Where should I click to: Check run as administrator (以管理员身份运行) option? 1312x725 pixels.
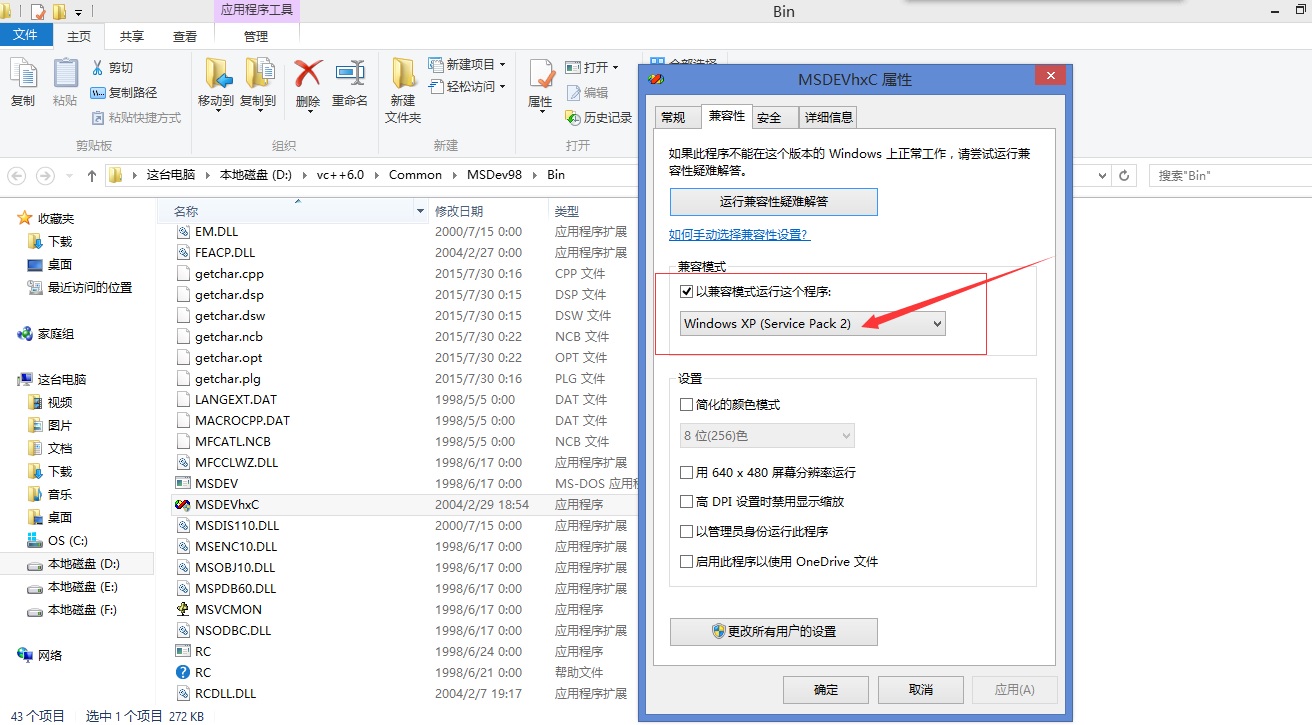click(686, 532)
